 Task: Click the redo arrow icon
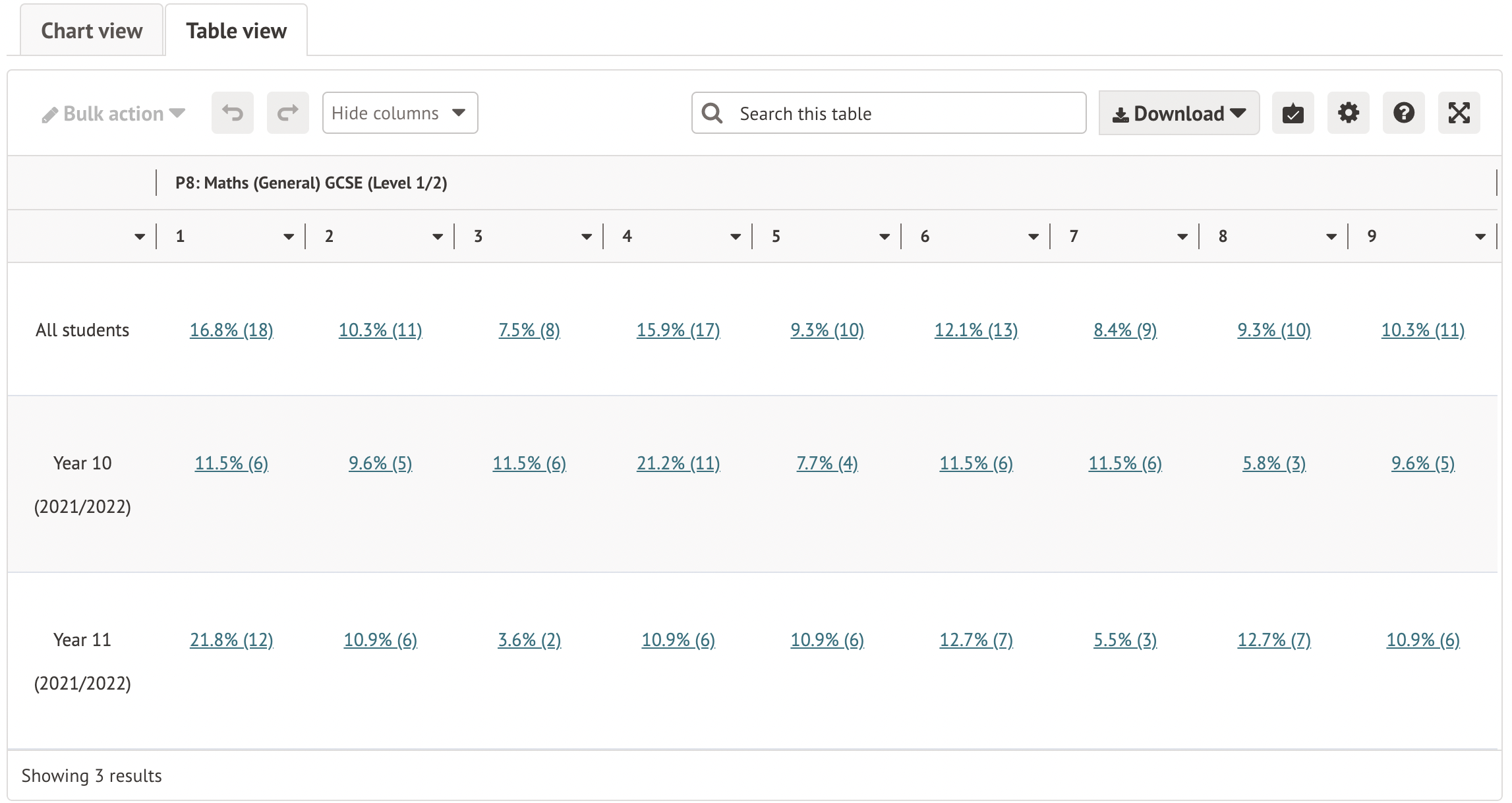point(287,113)
